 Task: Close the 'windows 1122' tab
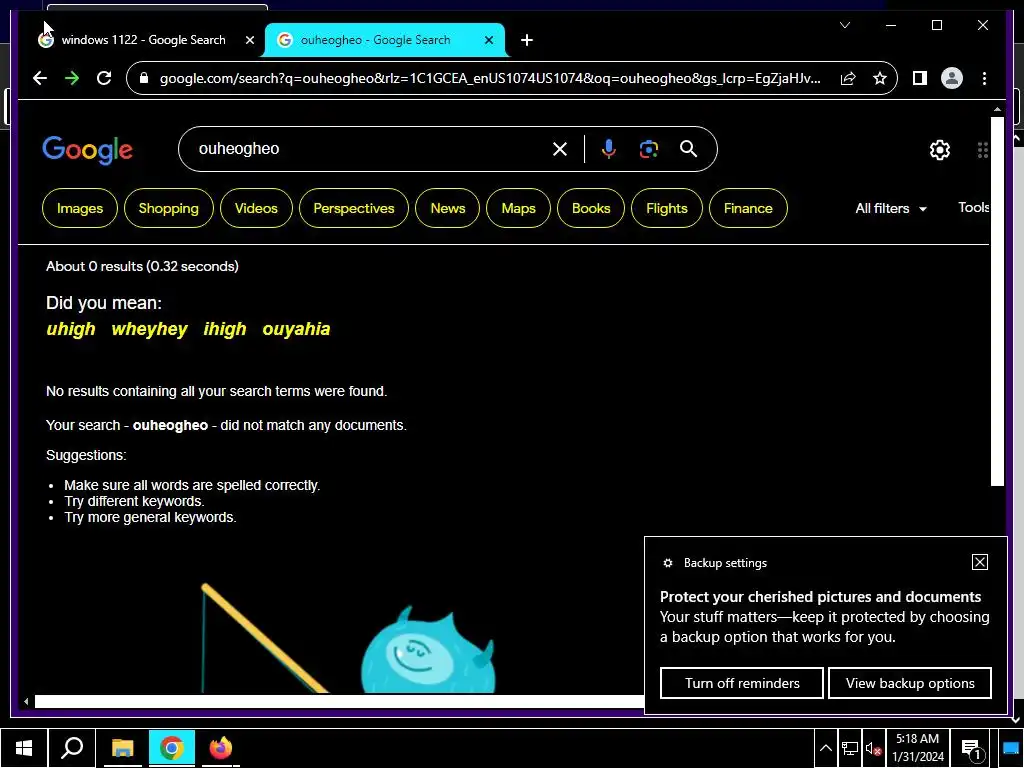(249, 40)
